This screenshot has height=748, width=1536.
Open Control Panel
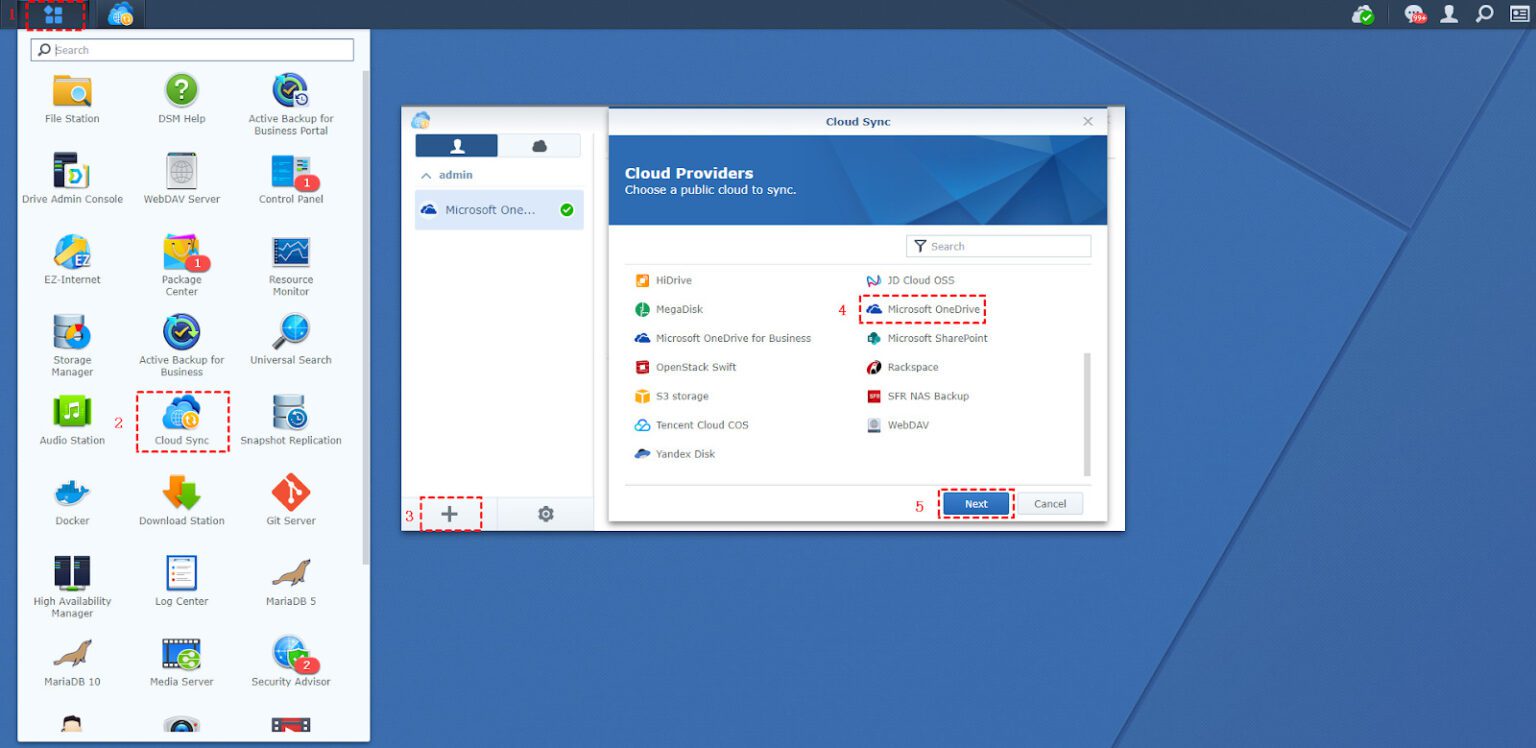coord(291,179)
